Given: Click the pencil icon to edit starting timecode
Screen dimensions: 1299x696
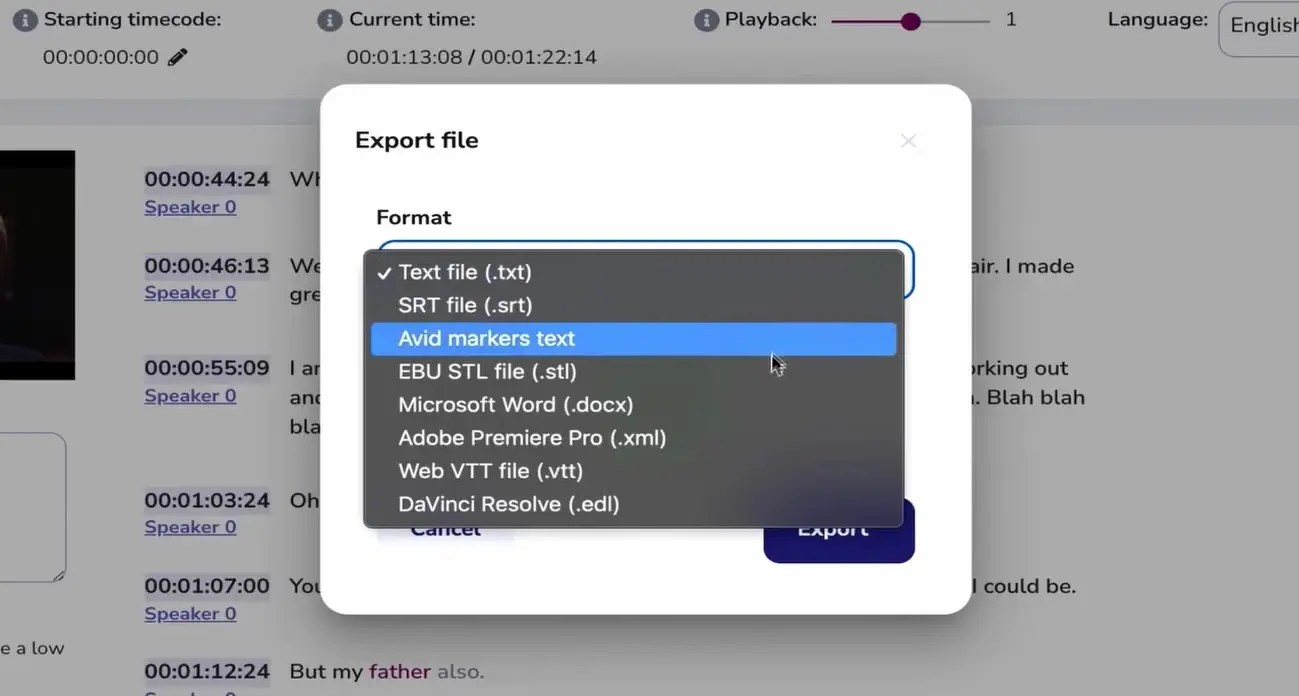Looking at the screenshot, I should tap(176, 57).
